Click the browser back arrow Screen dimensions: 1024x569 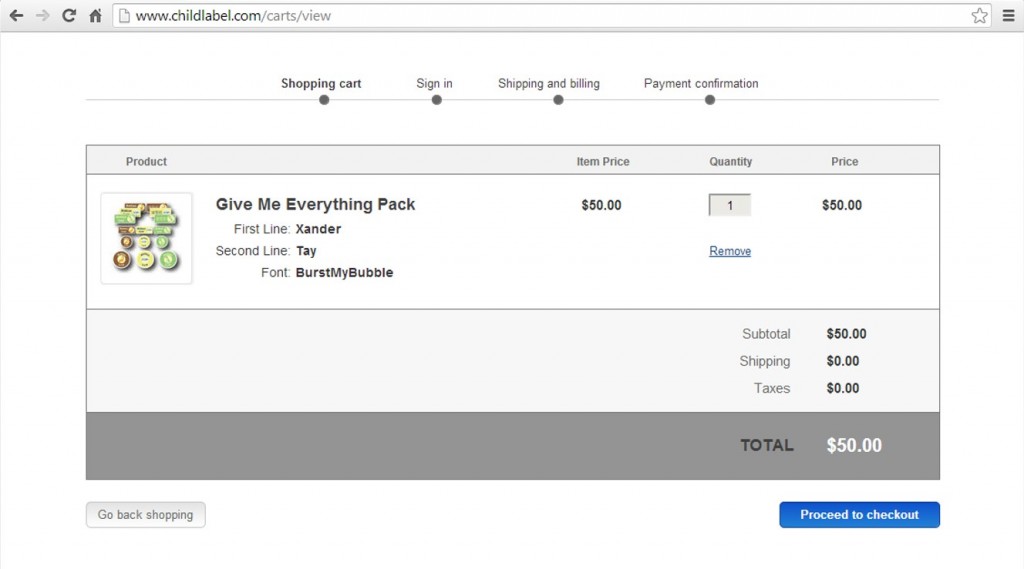[x=16, y=16]
